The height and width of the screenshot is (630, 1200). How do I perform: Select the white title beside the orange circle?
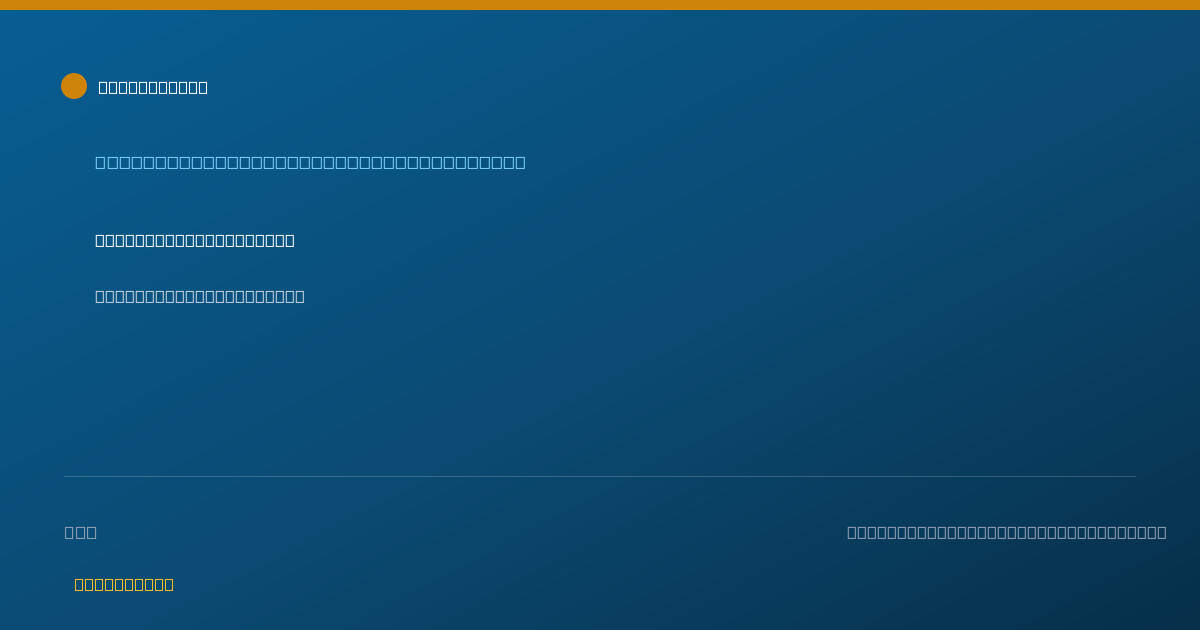coord(153,87)
